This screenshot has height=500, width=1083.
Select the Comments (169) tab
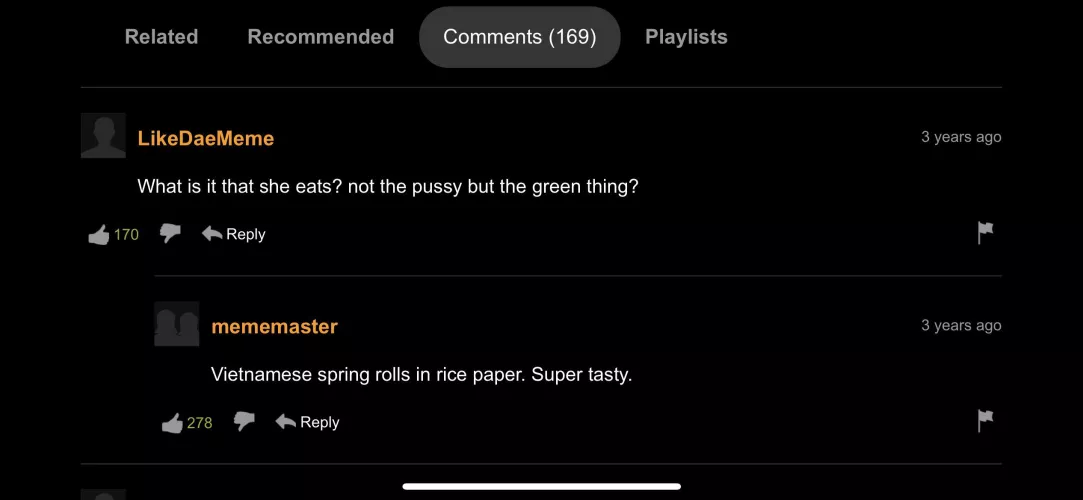[x=519, y=37]
